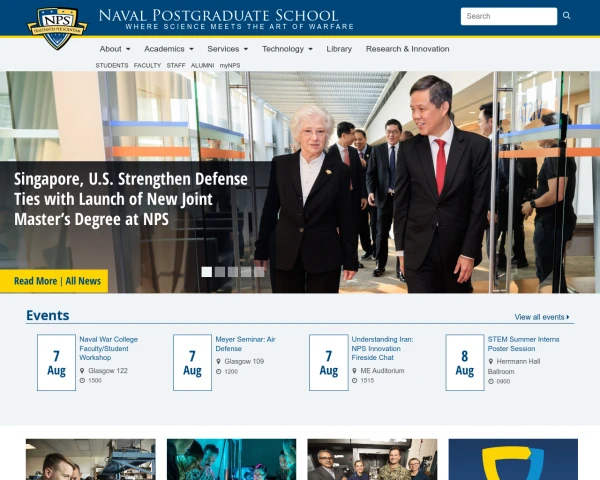The image size is (600, 480).
Task: Go to the FACULTY page
Action: pos(147,65)
